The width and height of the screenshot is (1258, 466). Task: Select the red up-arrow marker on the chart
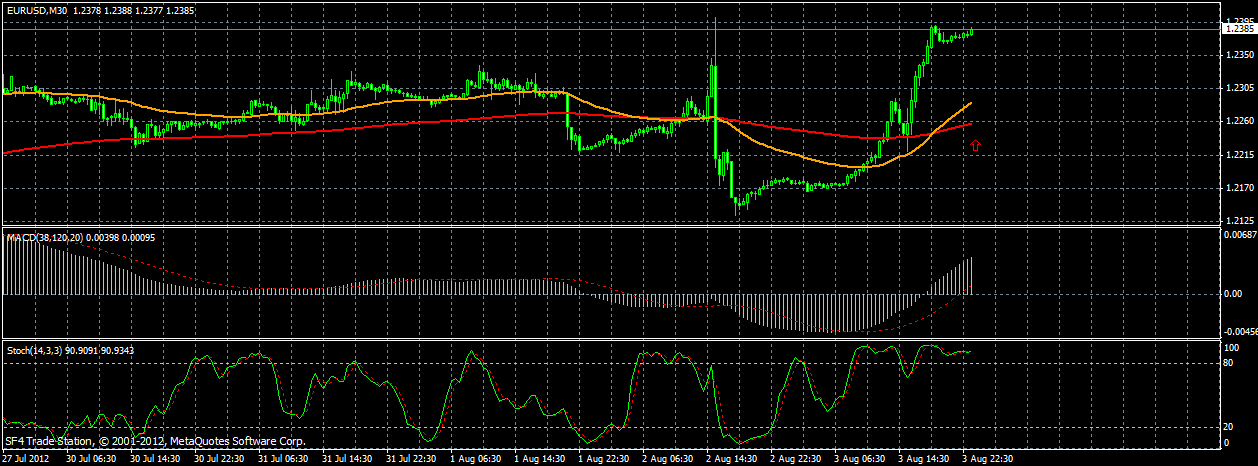(976, 146)
